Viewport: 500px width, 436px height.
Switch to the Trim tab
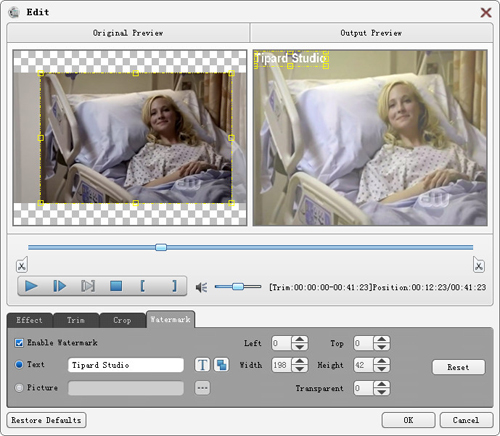coord(76,320)
